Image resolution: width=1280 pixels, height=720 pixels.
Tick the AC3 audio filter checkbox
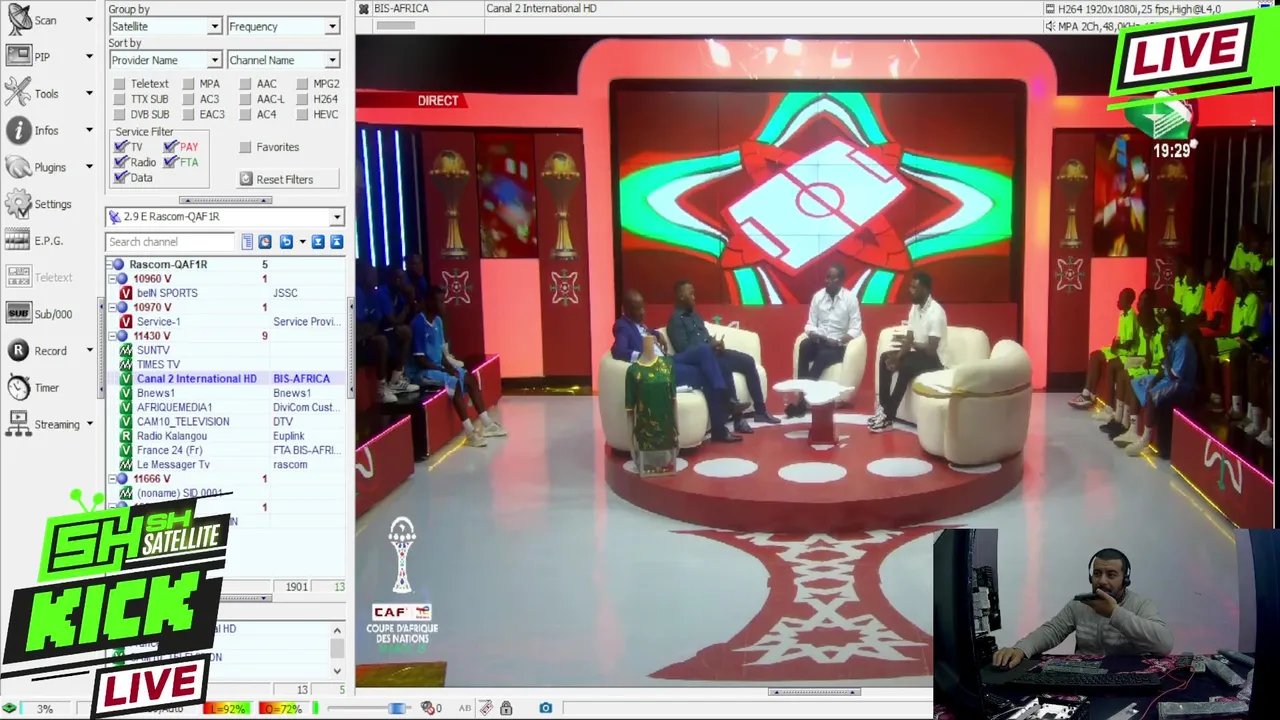(188, 99)
